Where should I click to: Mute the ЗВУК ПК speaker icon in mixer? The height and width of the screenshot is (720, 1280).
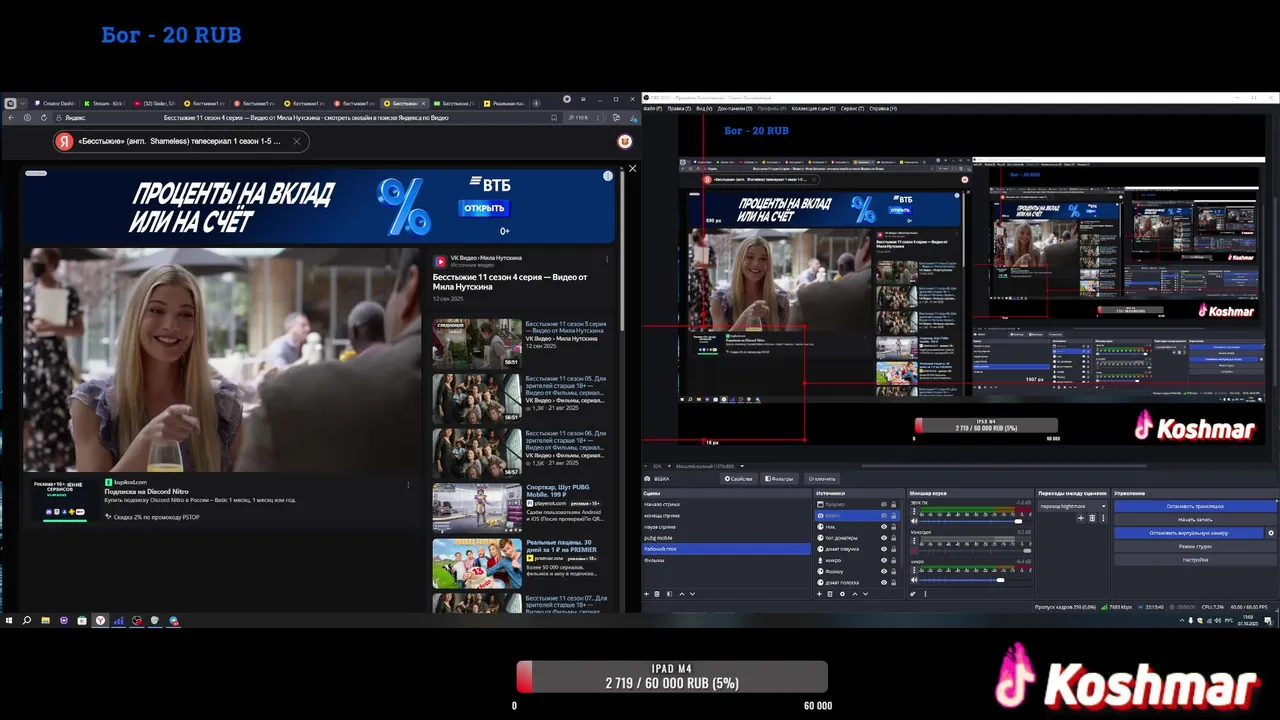tap(914, 521)
